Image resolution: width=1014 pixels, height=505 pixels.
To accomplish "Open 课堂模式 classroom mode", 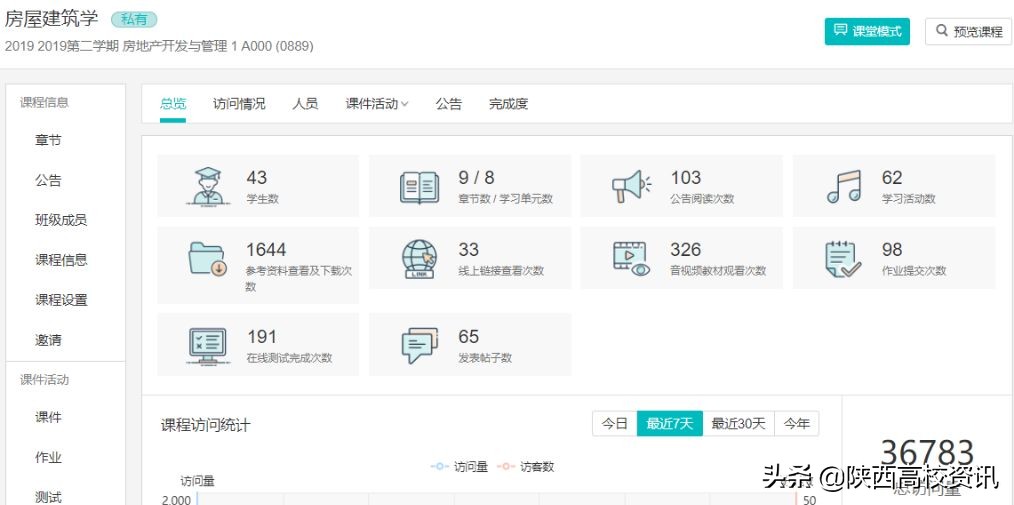I will coord(867,31).
